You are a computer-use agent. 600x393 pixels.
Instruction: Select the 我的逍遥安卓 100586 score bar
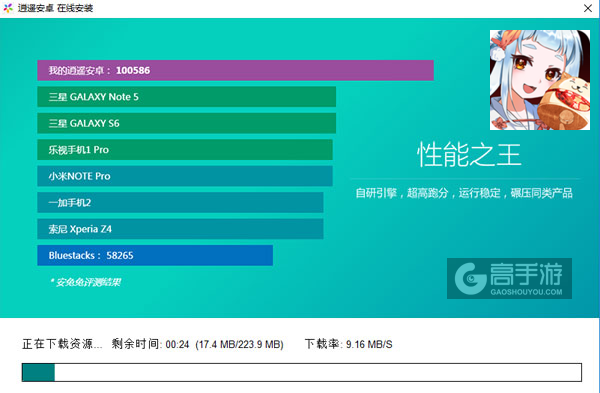235,70
